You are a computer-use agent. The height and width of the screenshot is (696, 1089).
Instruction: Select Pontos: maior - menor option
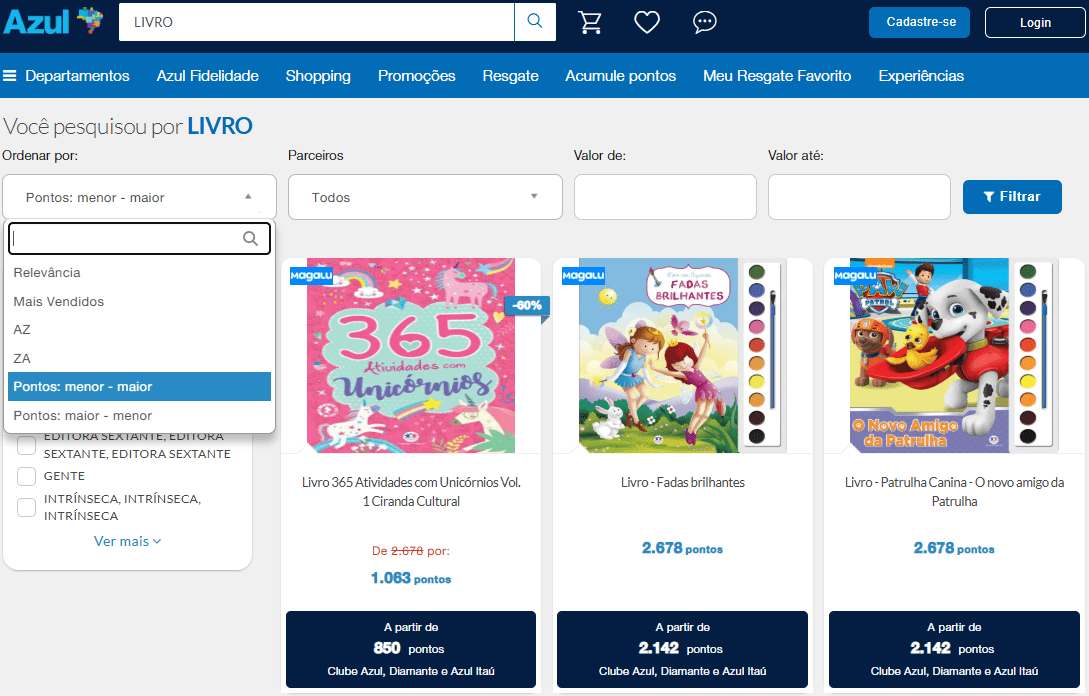pyautogui.click(x=139, y=415)
